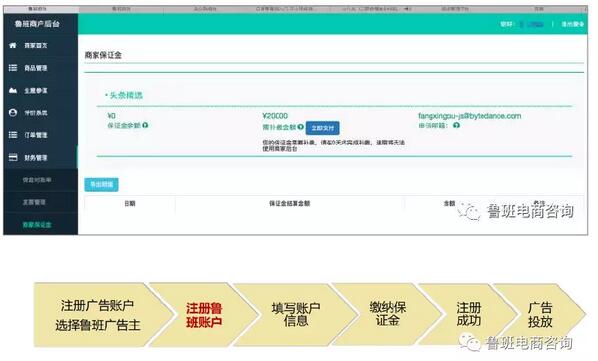Select the submenu item directly under 财务管理

coord(37,180)
